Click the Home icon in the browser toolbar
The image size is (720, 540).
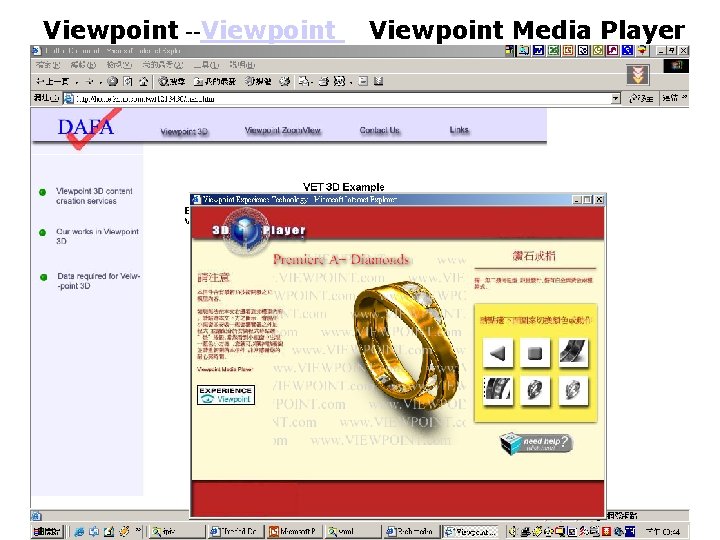(x=144, y=82)
